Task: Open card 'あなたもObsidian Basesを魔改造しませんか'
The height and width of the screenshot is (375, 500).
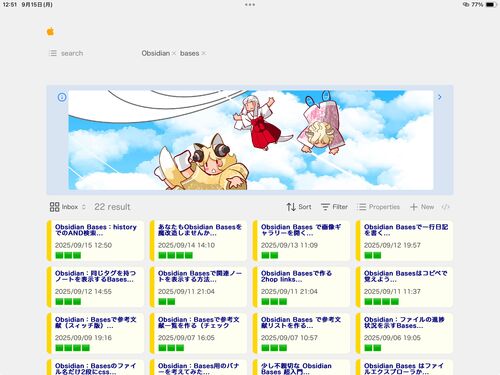Action: pos(199,240)
